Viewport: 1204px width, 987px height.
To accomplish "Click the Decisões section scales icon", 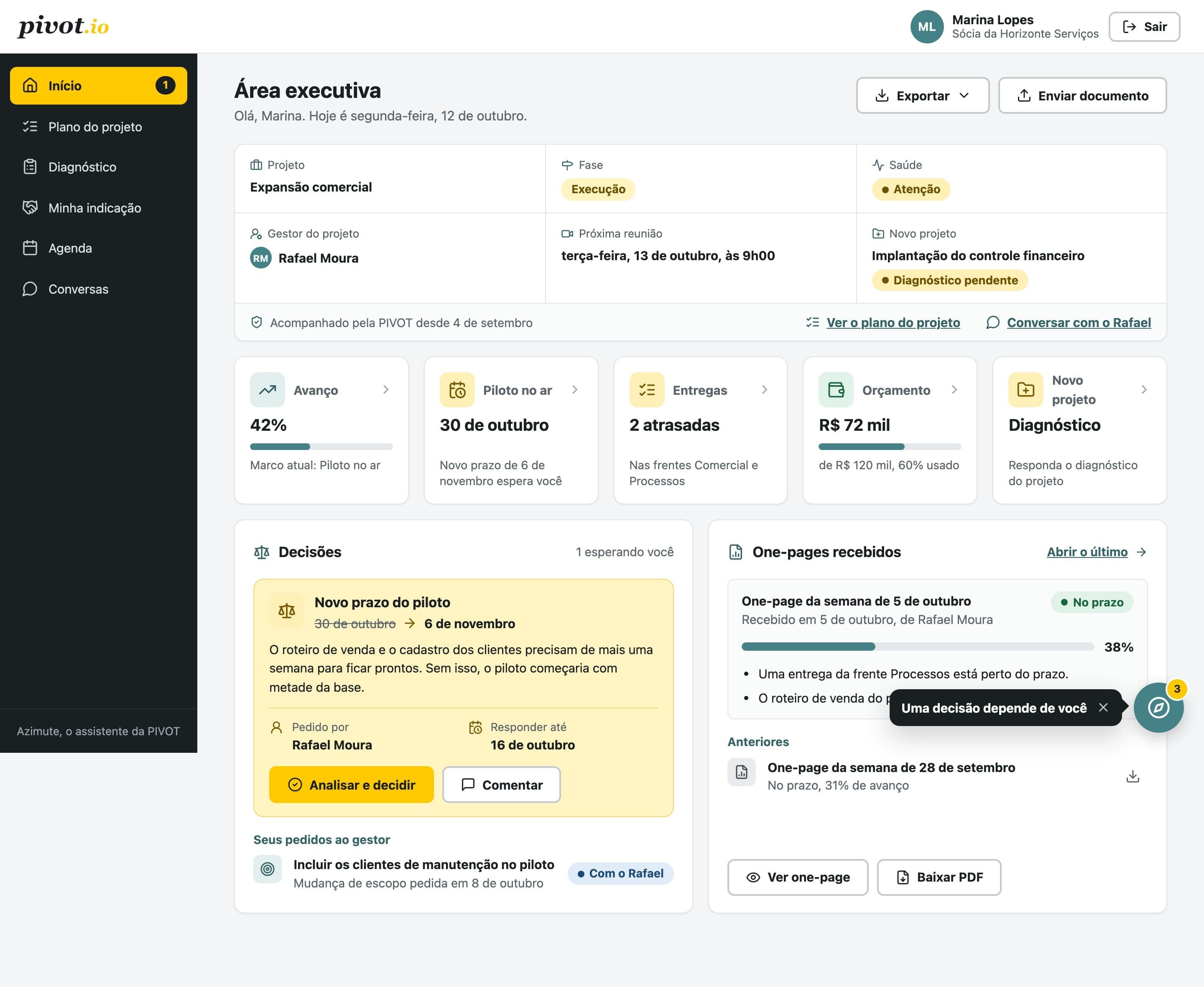I will point(261,552).
